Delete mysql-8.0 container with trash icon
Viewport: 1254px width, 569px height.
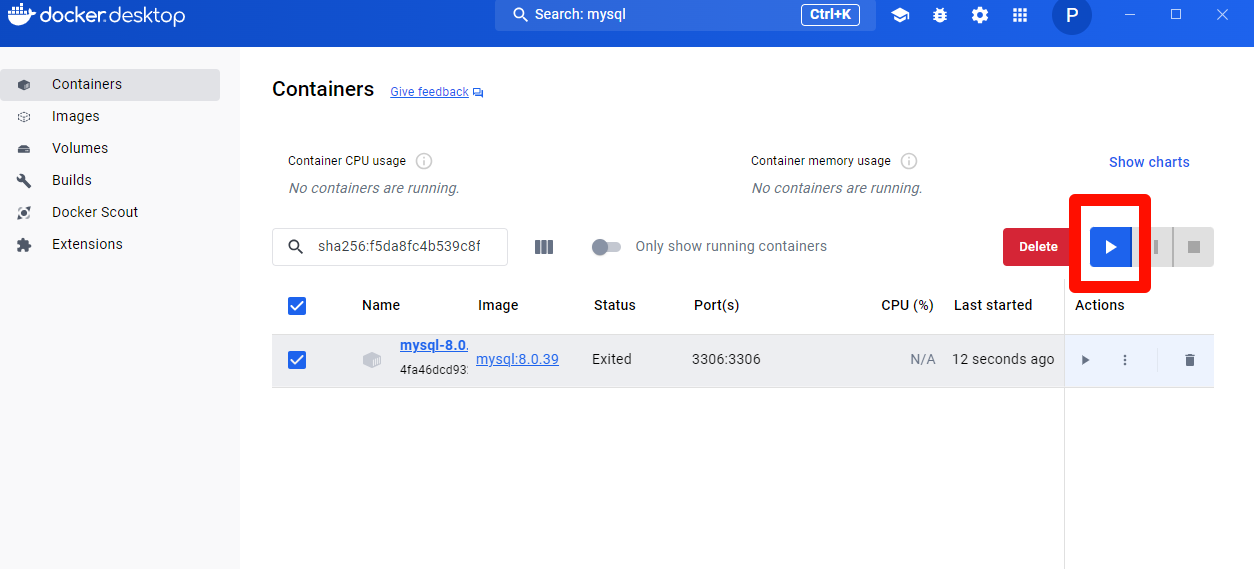(x=1189, y=360)
